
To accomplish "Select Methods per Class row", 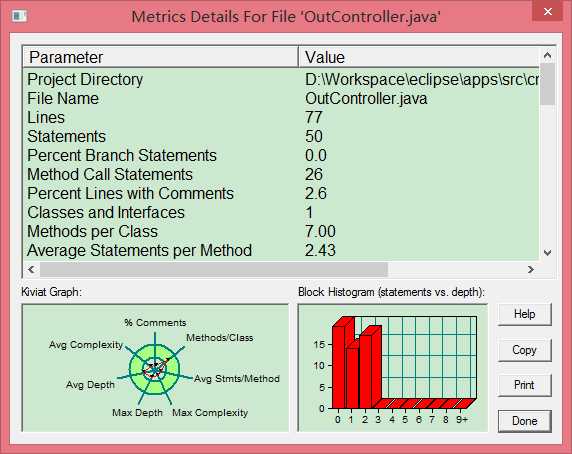I will click(281, 231).
